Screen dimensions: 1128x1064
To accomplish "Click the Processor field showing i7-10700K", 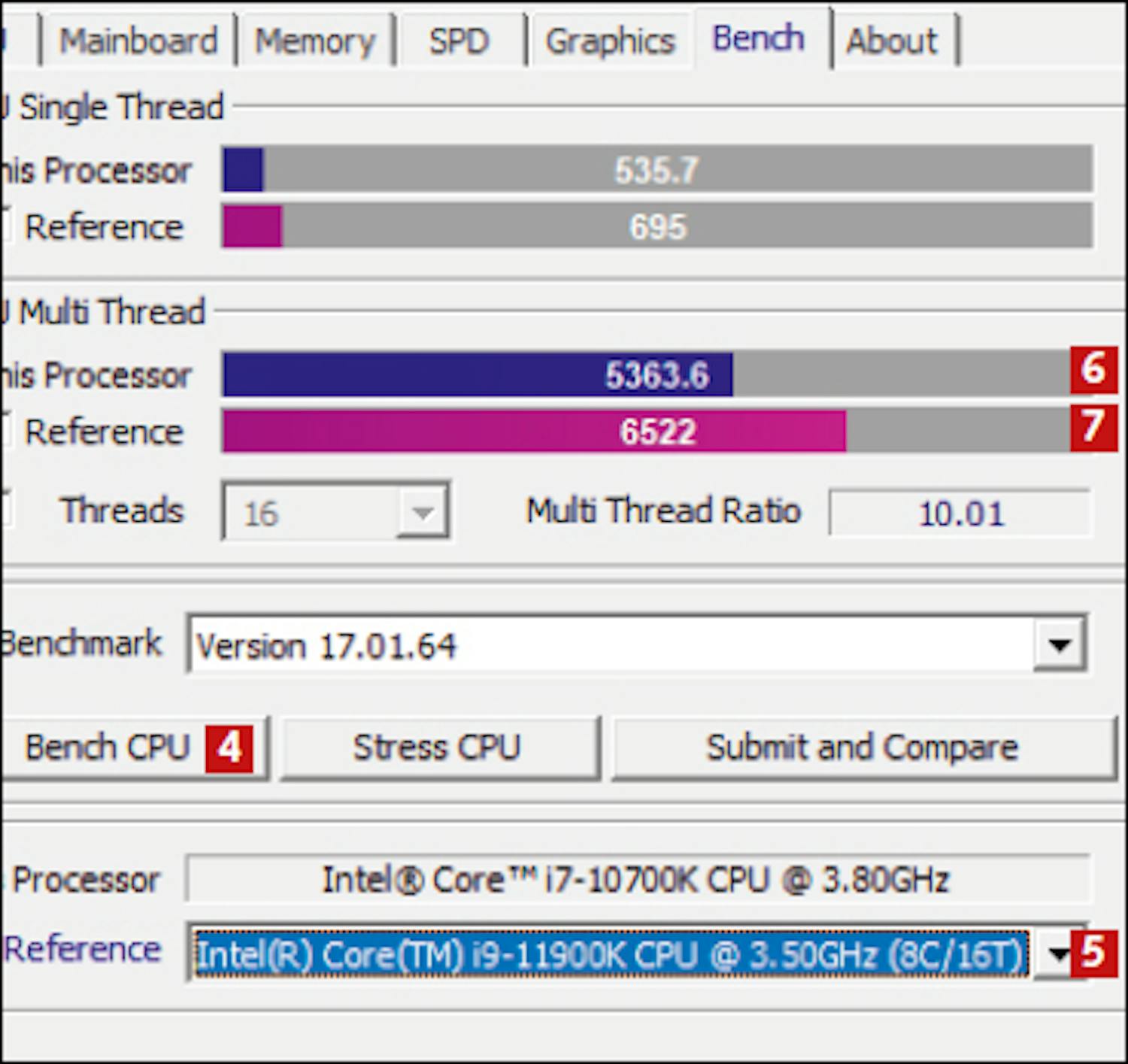I will (636, 879).
